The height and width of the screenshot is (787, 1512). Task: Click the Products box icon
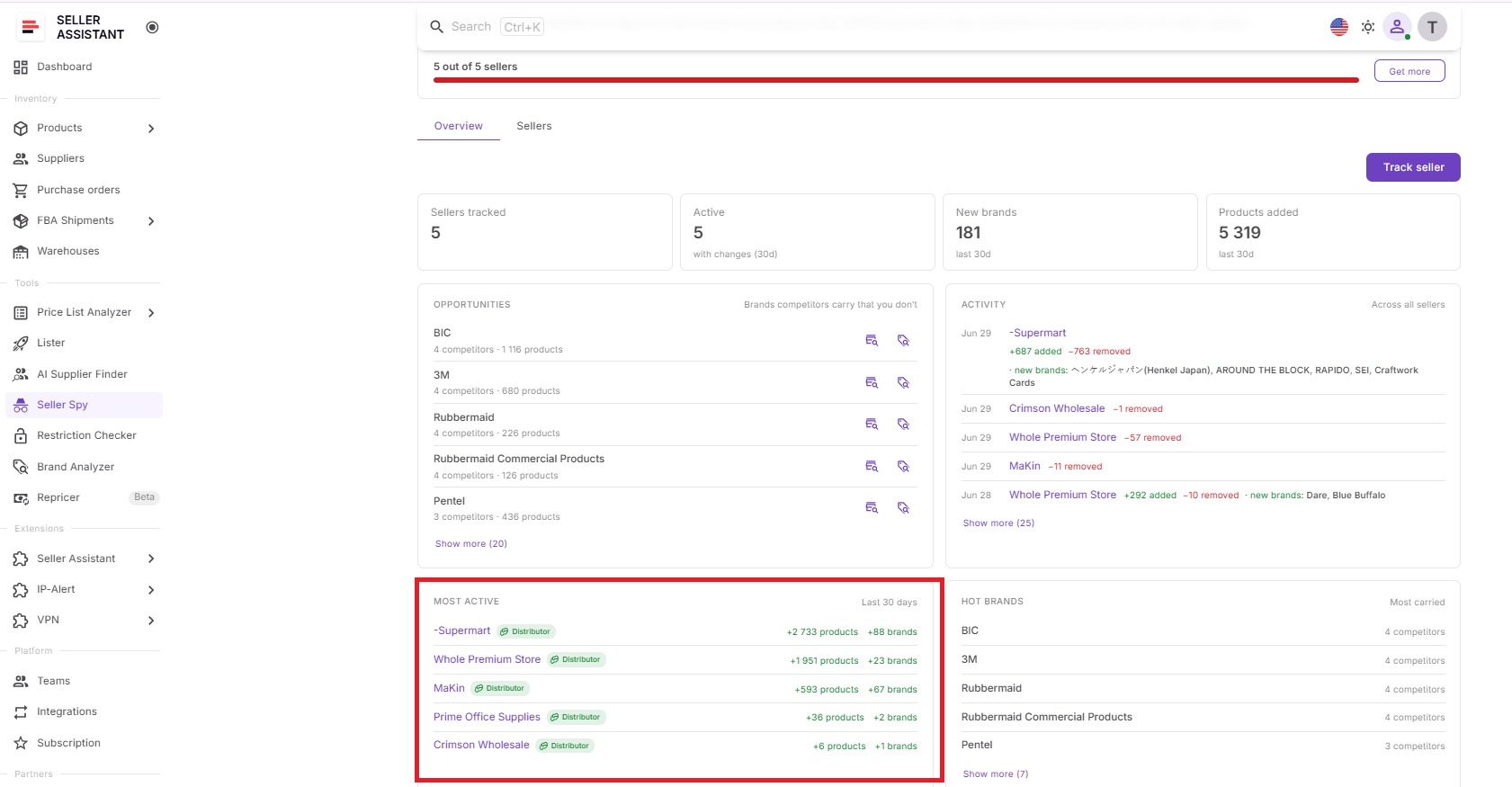pyautogui.click(x=21, y=129)
